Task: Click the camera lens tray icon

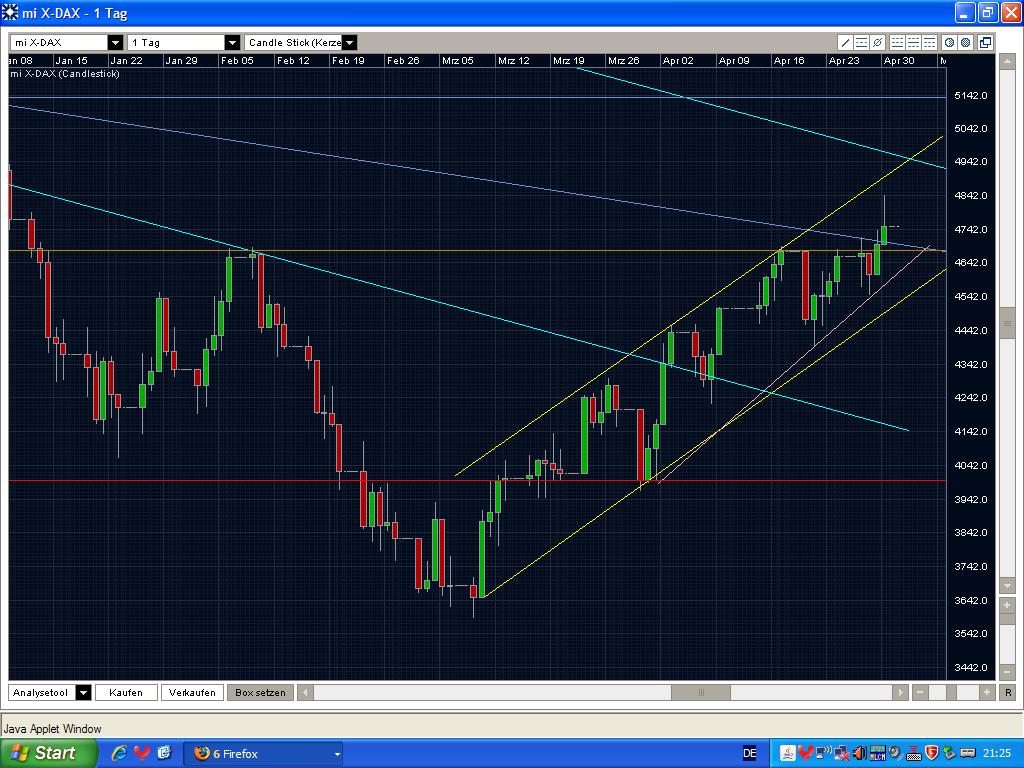Action: (x=895, y=753)
